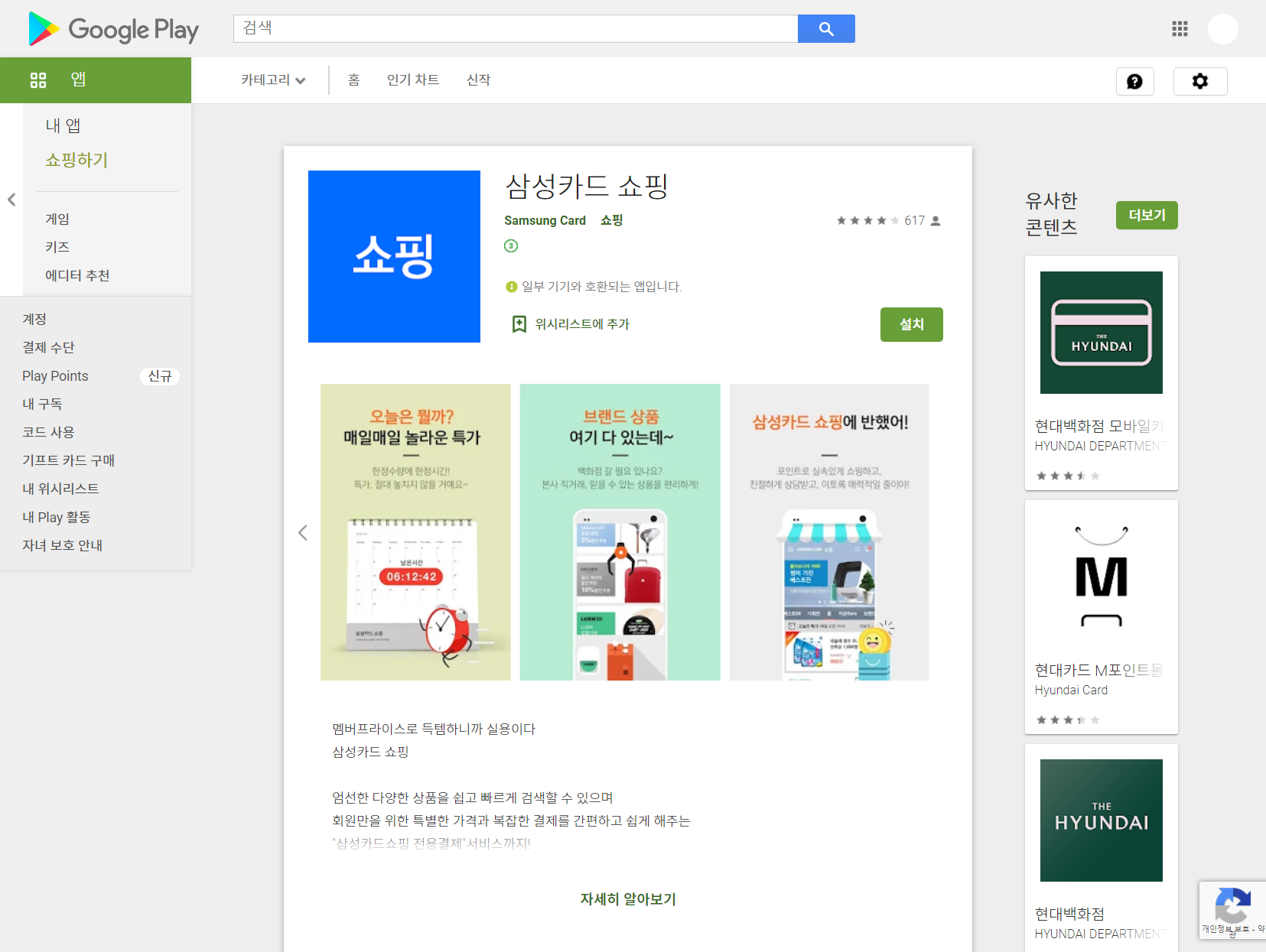
Task: Open the Samsung Card developer link
Action: [x=545, y=220]
